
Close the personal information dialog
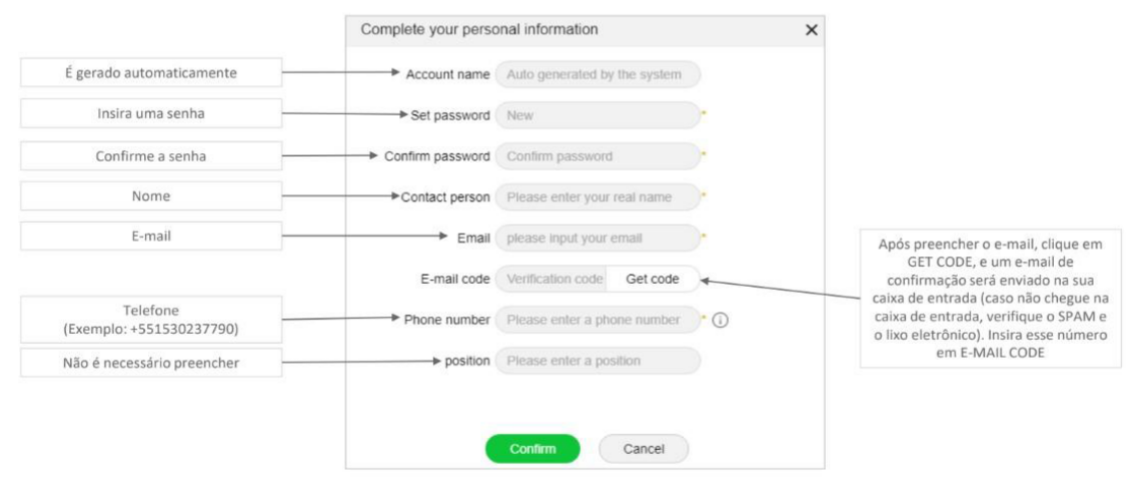811,31
